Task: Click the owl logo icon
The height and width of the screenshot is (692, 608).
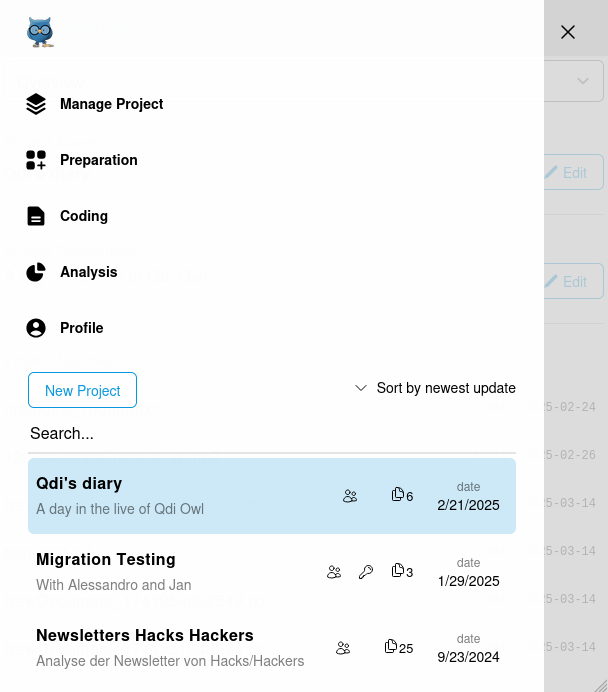Action: (x=40, y=32)
